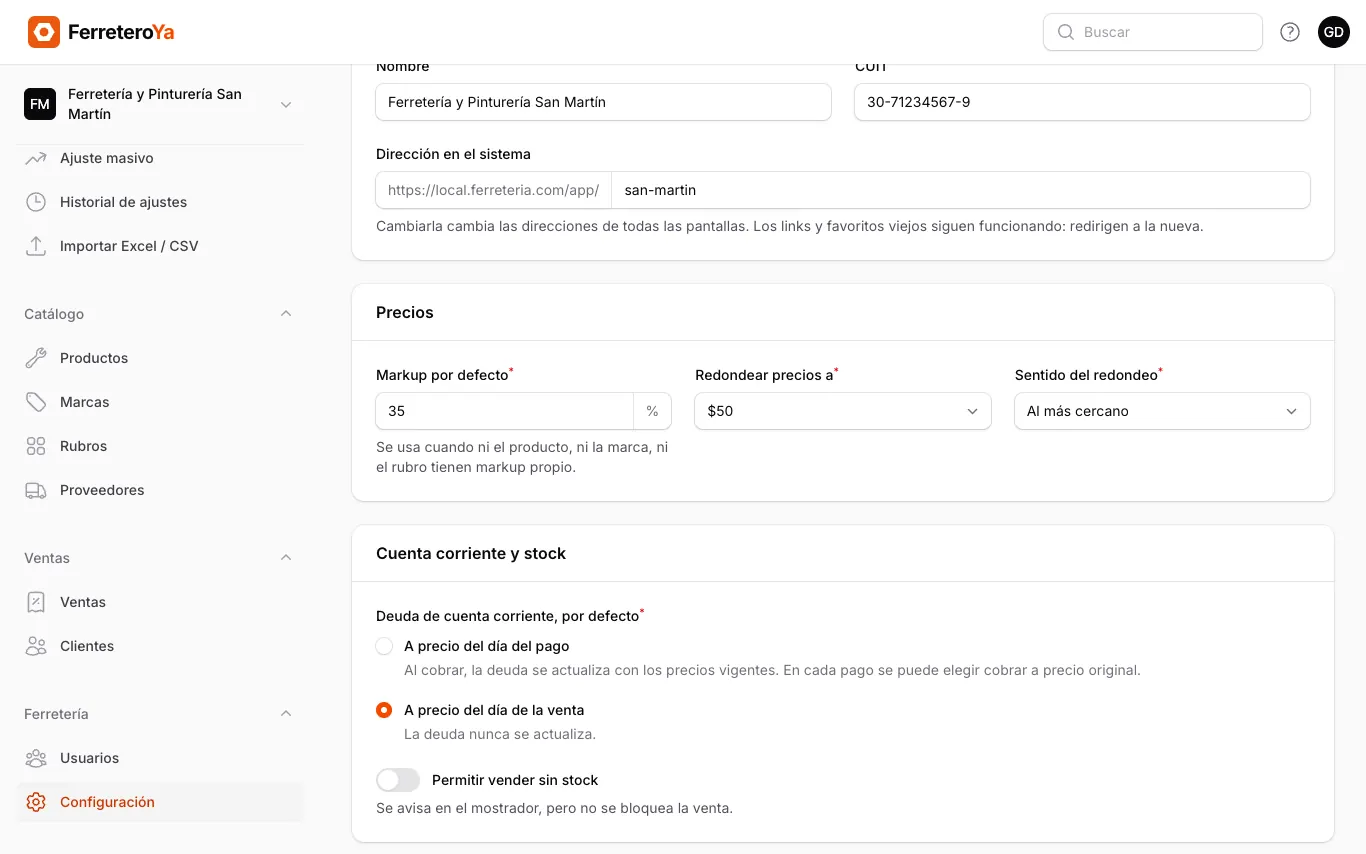Click the 'Precios' section heading
1366x854 pixels.
point(405,313)
